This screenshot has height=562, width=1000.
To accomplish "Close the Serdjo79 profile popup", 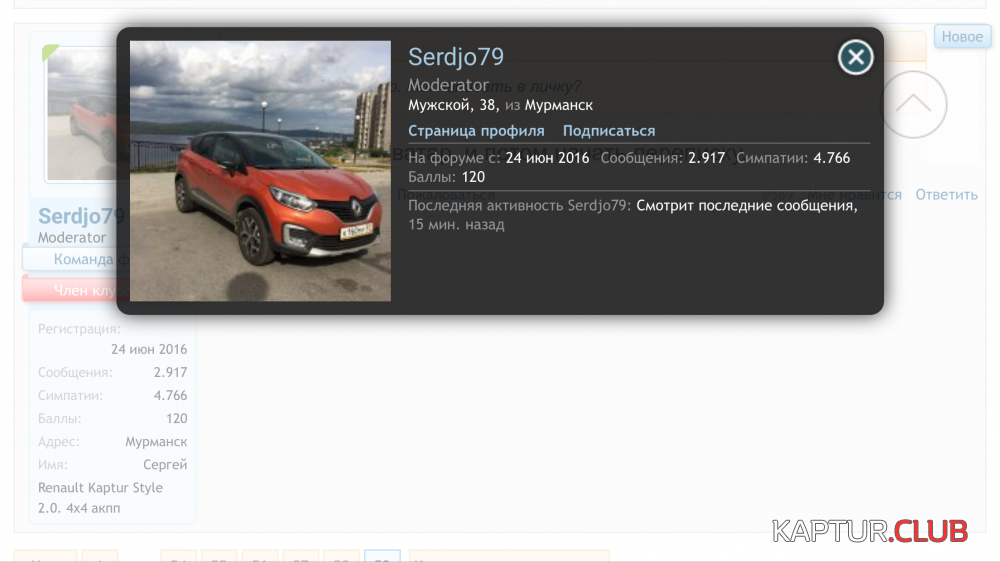I will (x=855, y=58).
